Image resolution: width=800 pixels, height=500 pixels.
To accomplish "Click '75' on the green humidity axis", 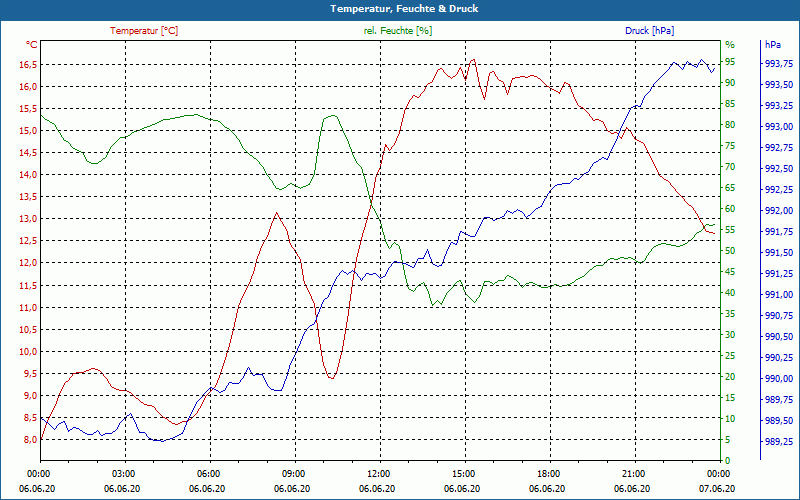I will coord(730,146).
